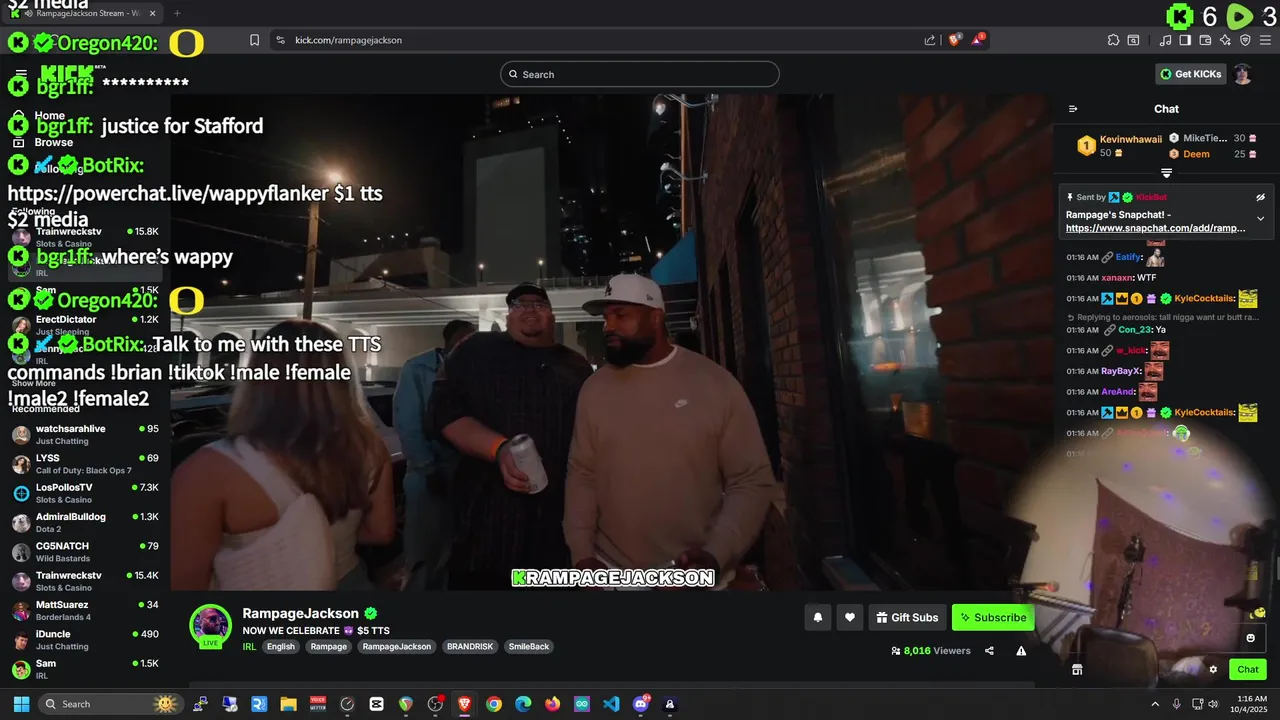Select the IRL category link
This screenshot has width=1280, height=720.
click(x=249, y=647)
